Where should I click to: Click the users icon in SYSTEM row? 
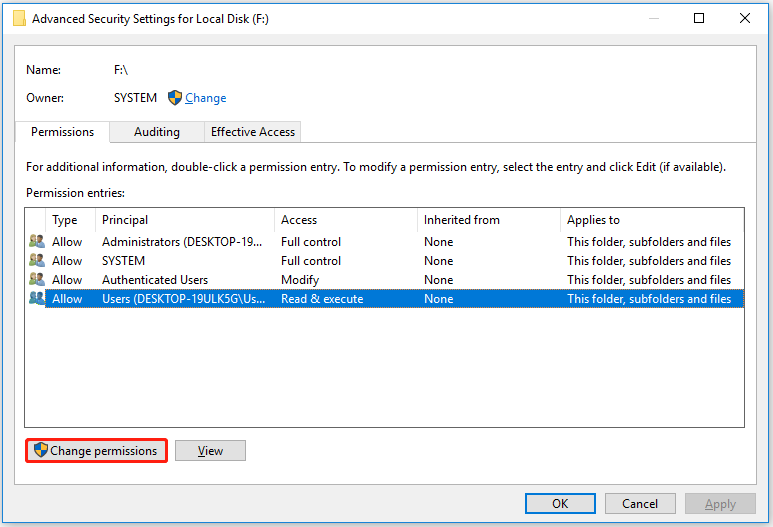[x=36, y=260]
